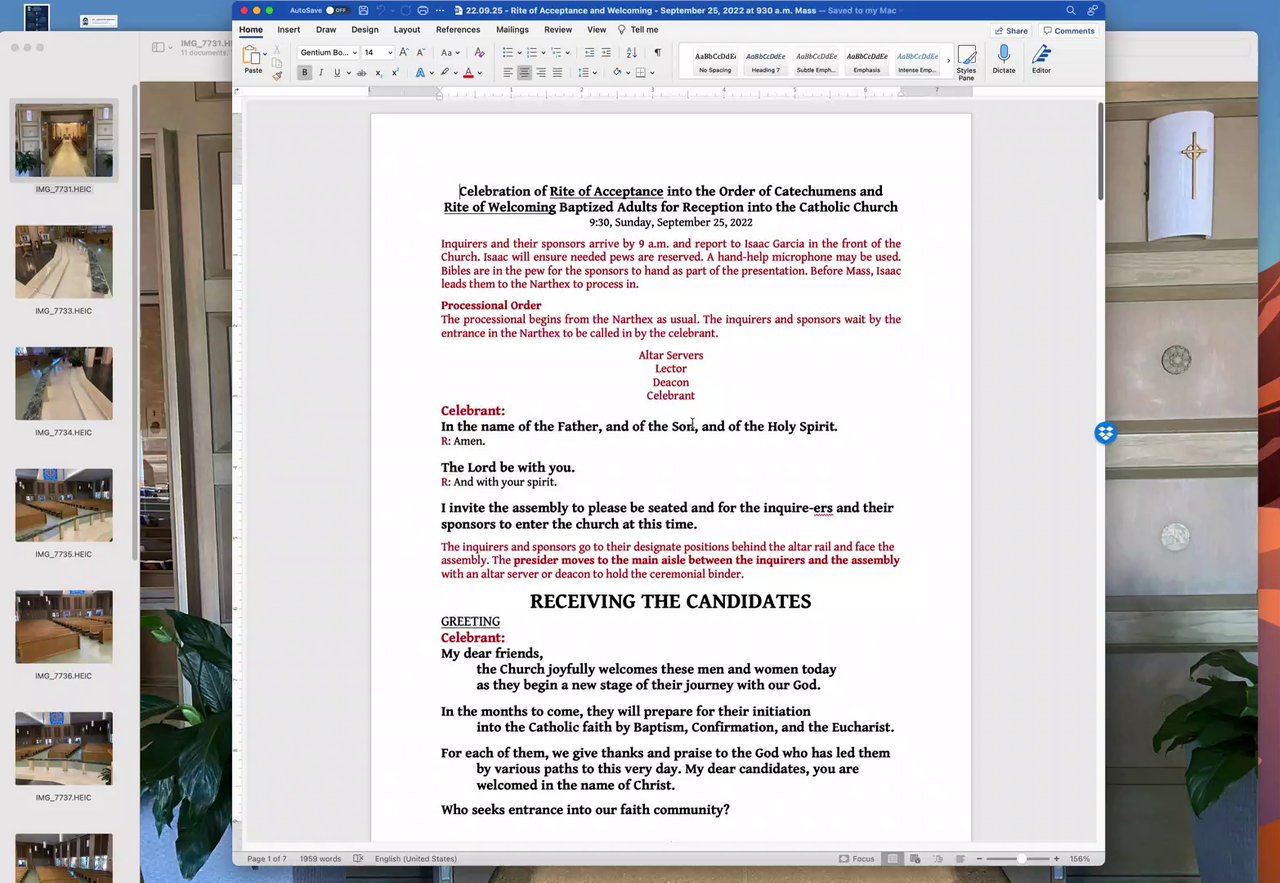Open the Draw tab
This screenshot has width=1280, height=883.
click(x=326, y=30)
